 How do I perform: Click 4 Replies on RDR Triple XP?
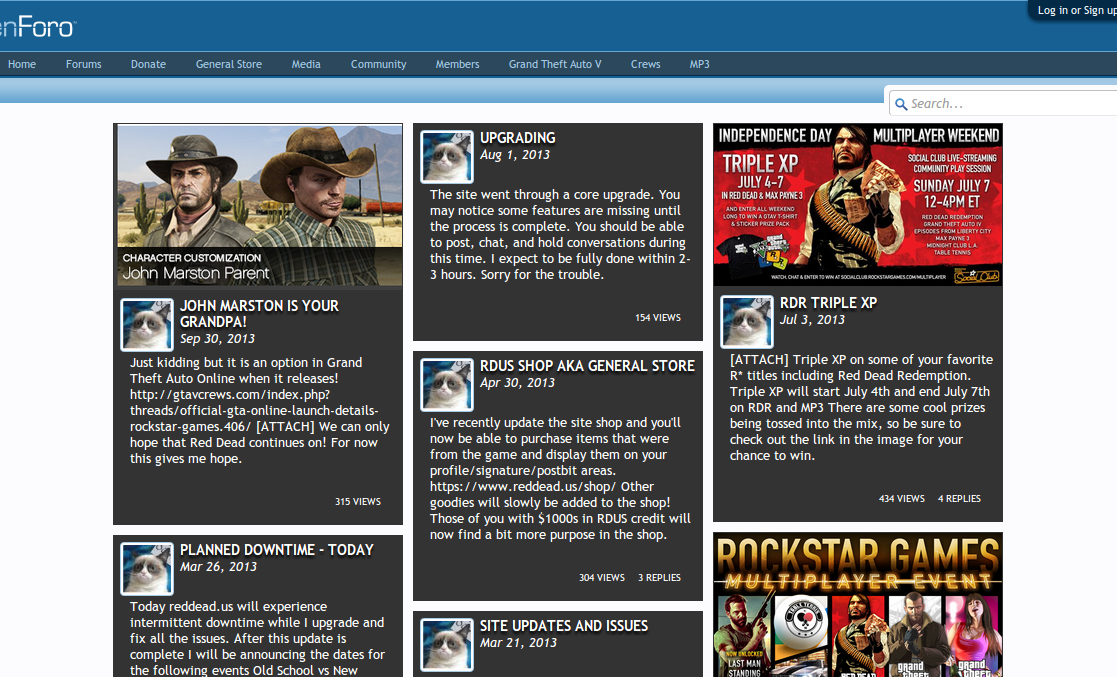(x=959, y=499)
